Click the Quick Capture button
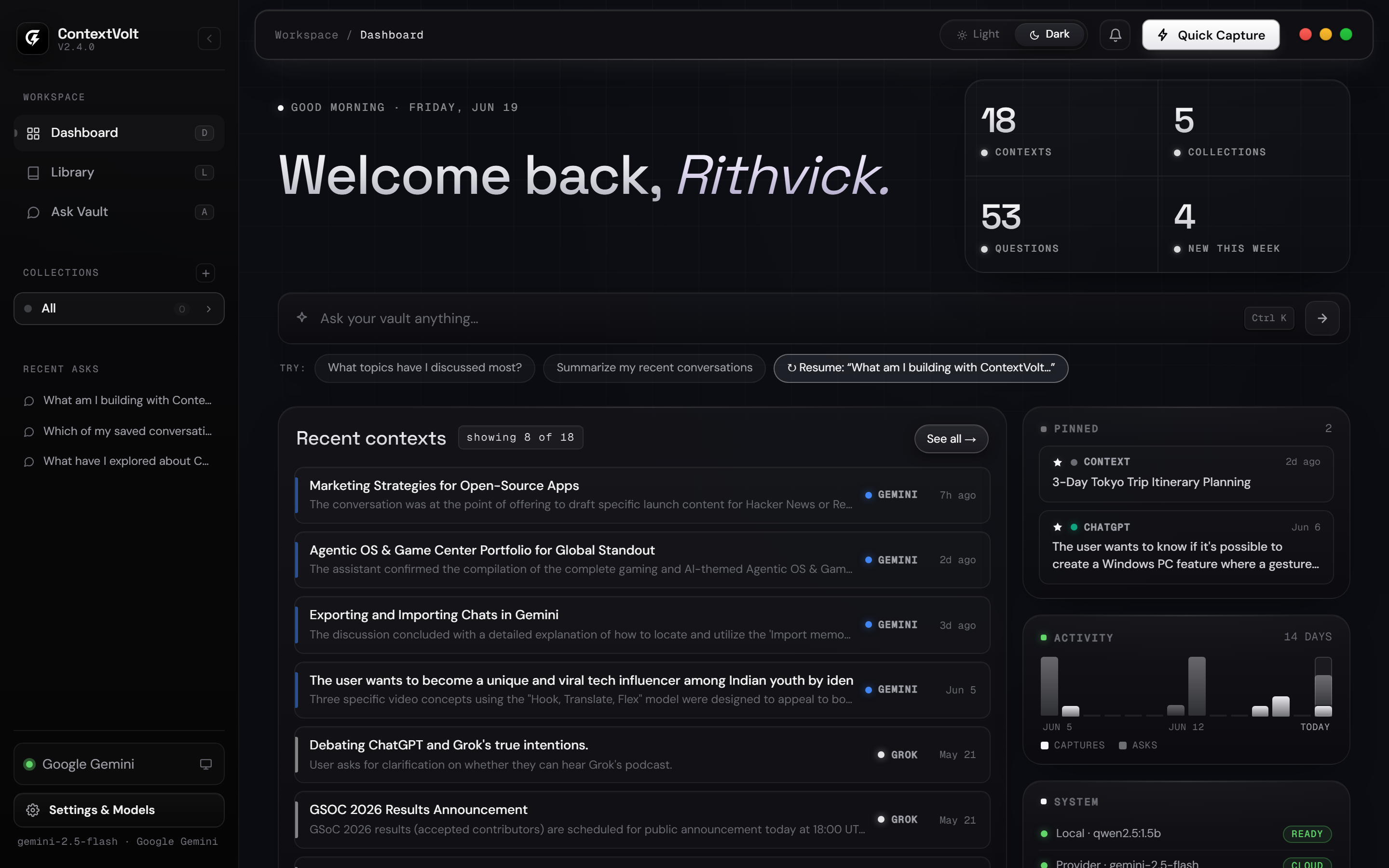Viewport: 1389px width, 868px height. [x=1211, y=35]
